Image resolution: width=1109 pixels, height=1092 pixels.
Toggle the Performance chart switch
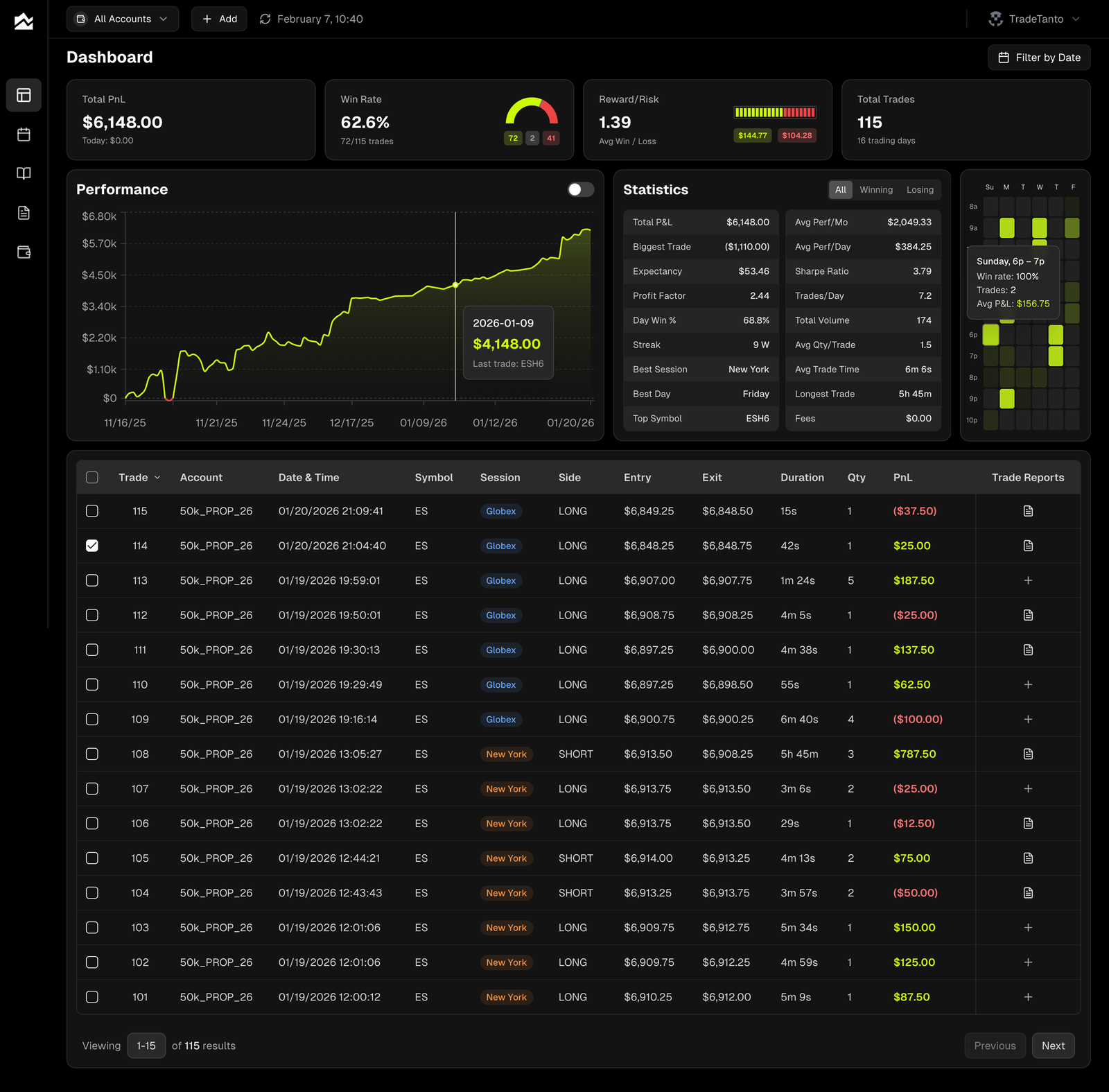pyautogui.click(x=580, y=189)
